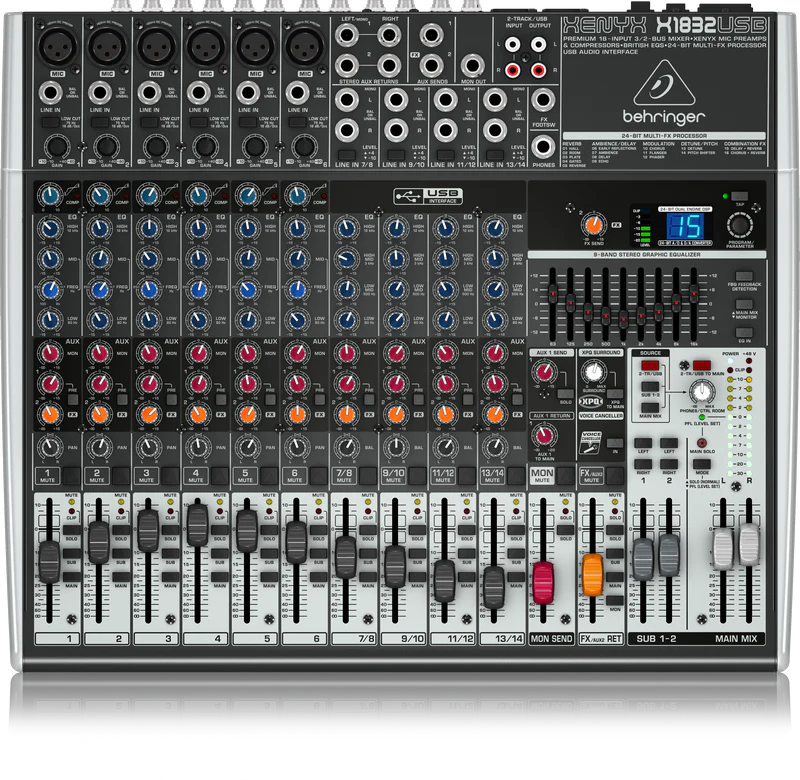Click the USB Interface logo
This screenshot has width=800, height=780.
point(428,196)
